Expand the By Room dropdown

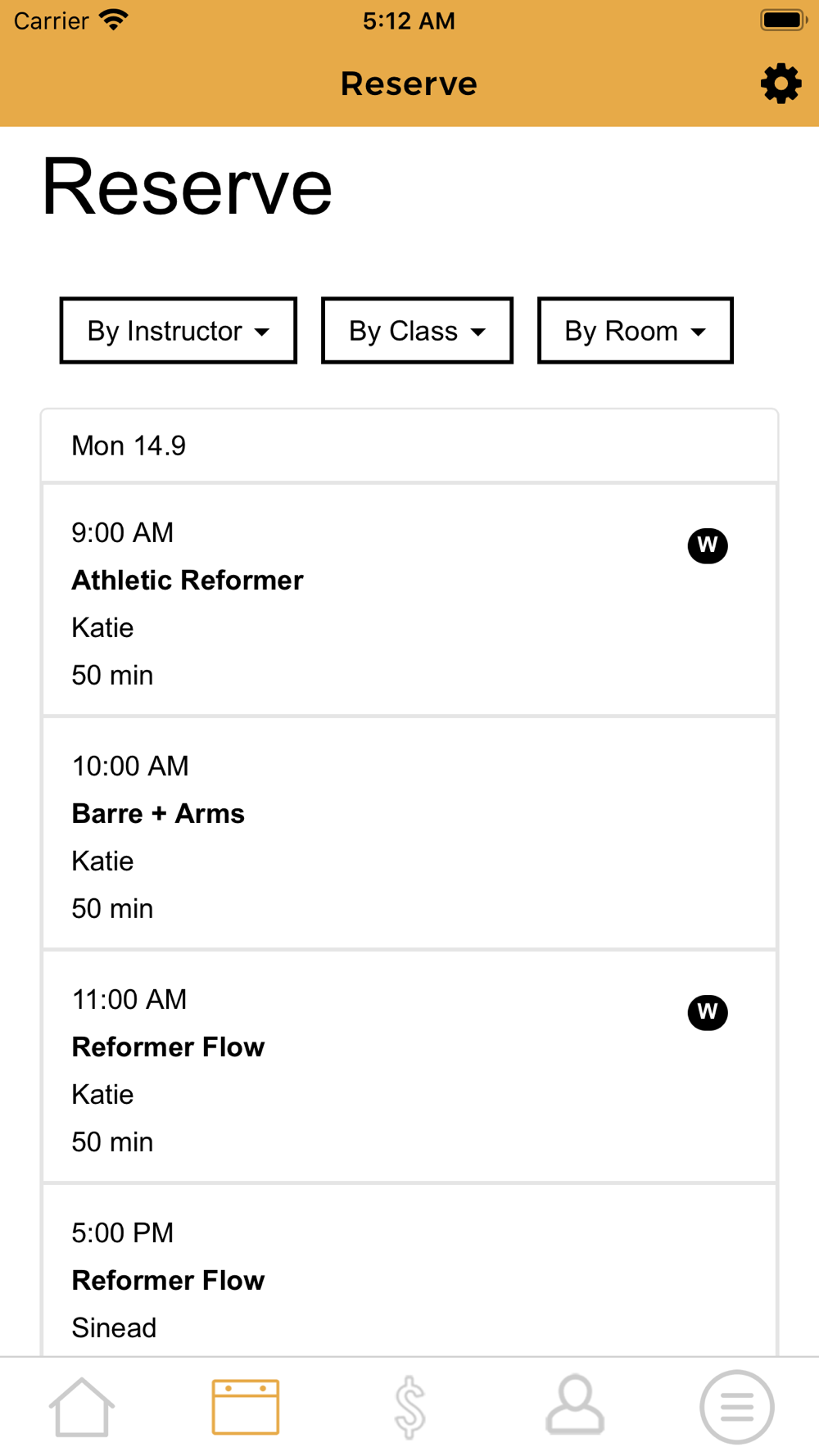[x=635, y=331]
